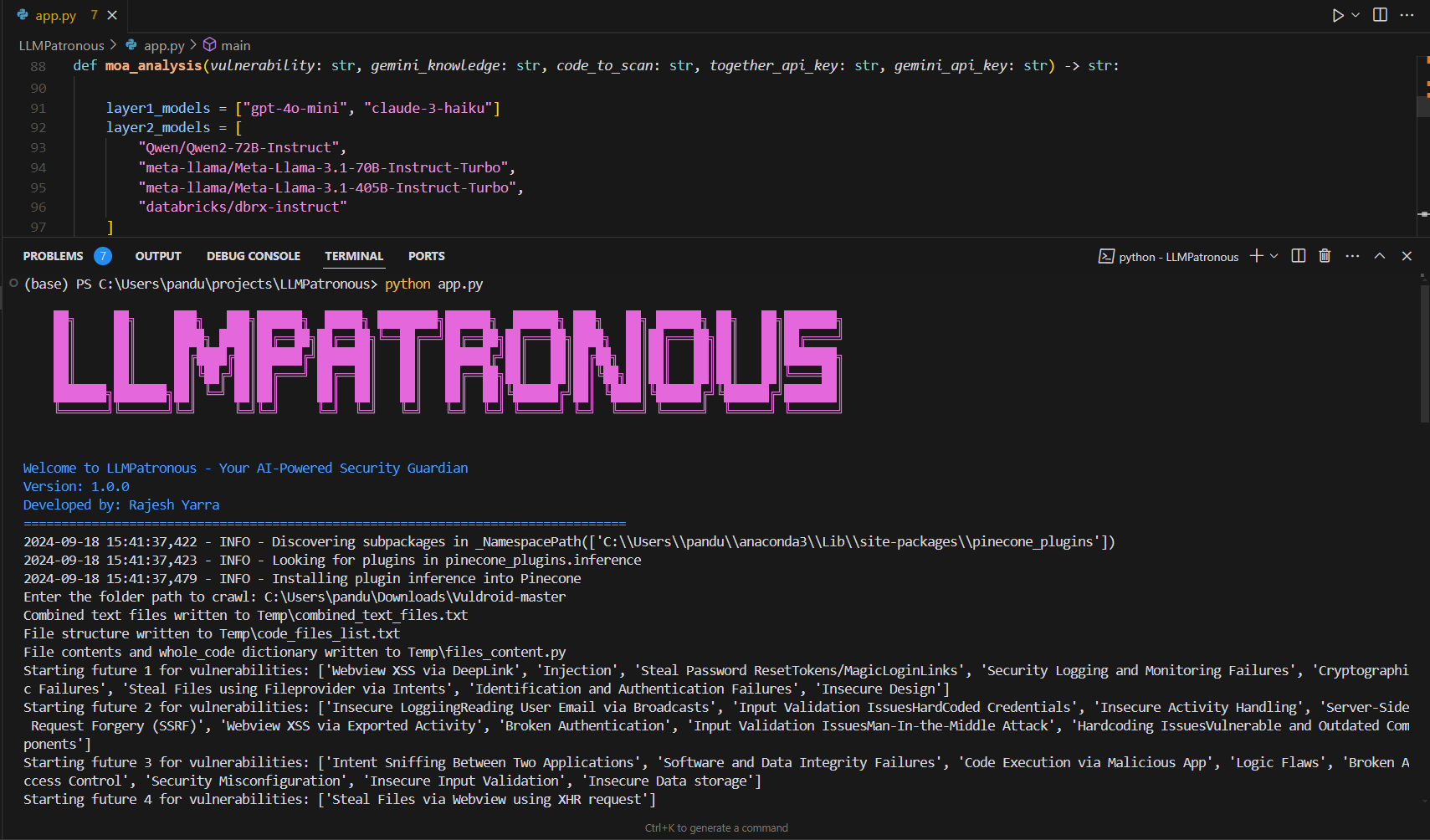Split the terminal pane
The height and width of the screenshot is (840, 1430).
pos(1298,256)
